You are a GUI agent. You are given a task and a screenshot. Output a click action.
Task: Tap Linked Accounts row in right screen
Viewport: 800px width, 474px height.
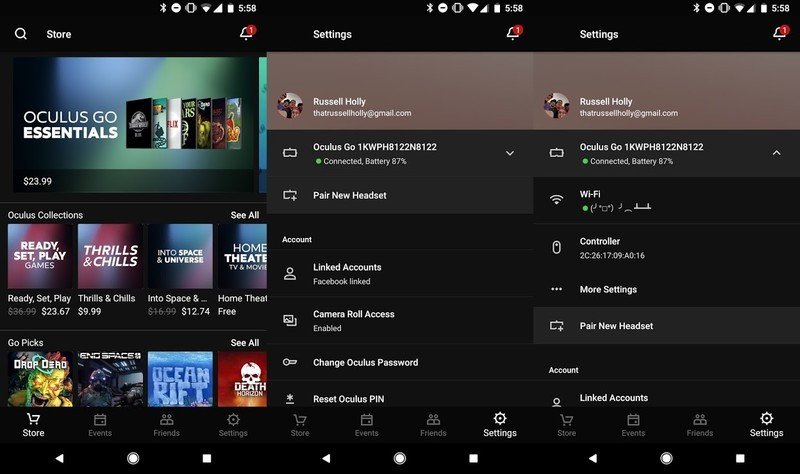pyautogui.click(x=666, y=396)
